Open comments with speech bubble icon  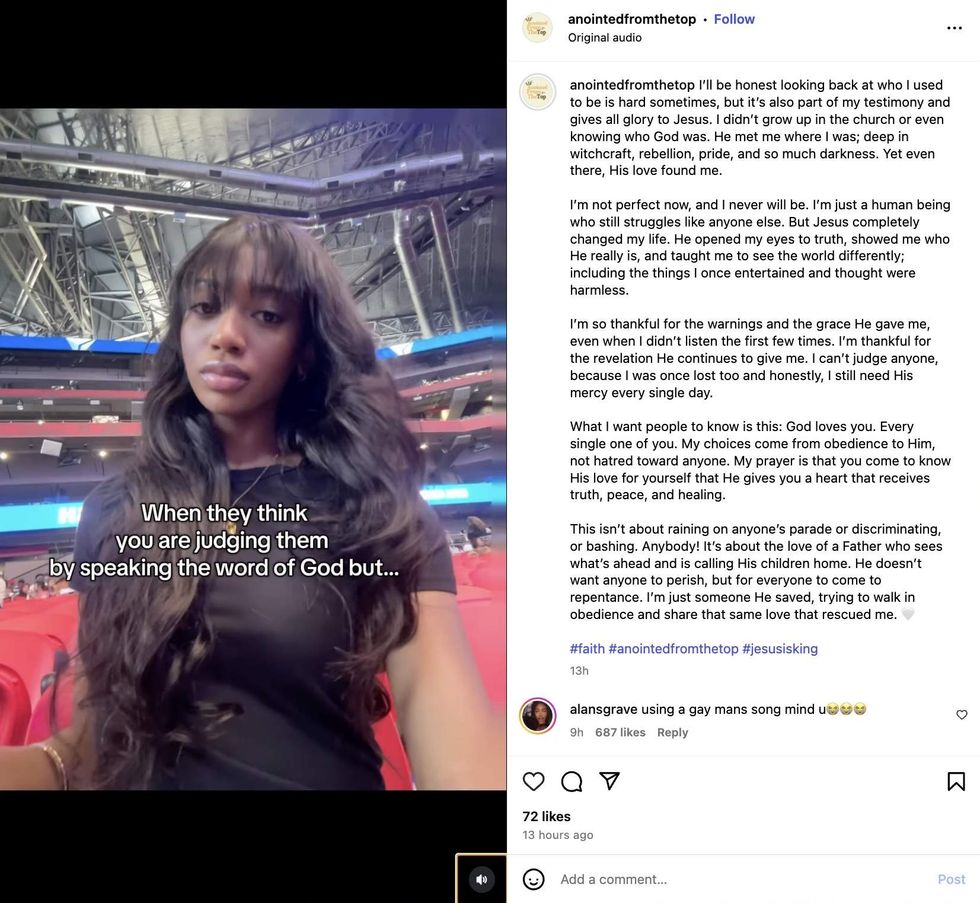(x=571, y=781)
